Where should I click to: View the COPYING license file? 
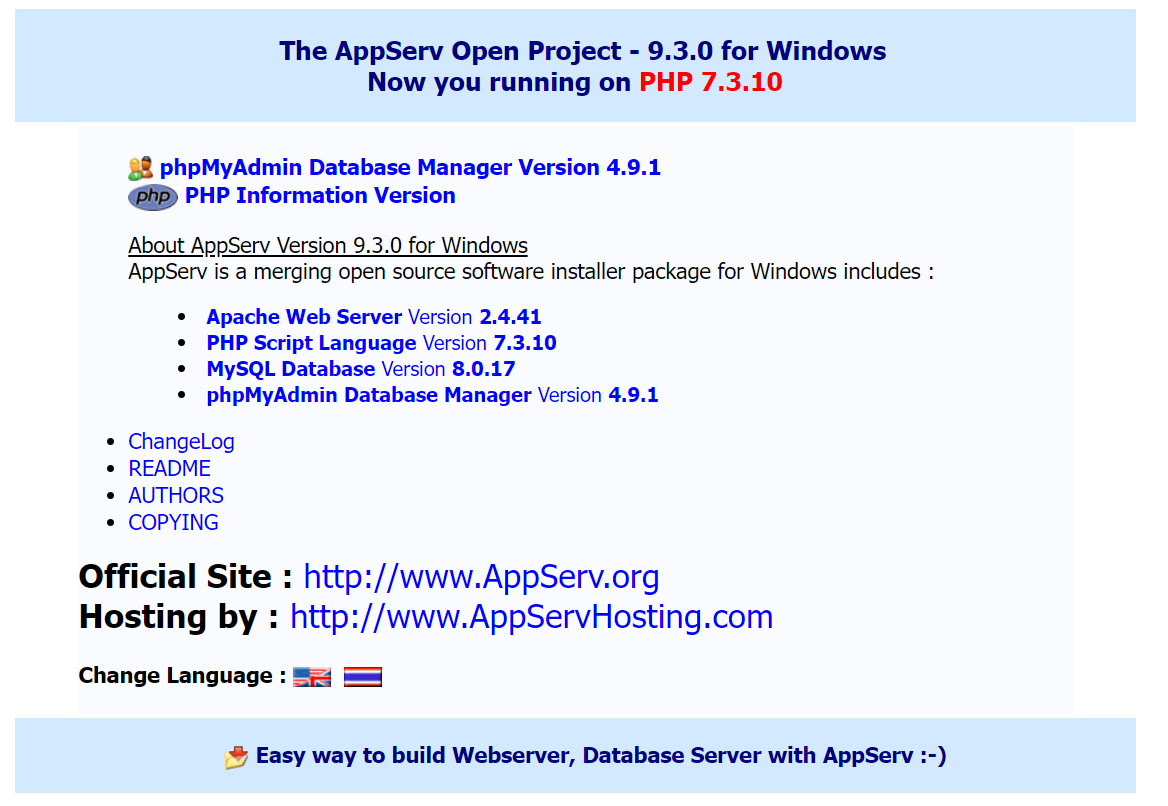[173, 522]
